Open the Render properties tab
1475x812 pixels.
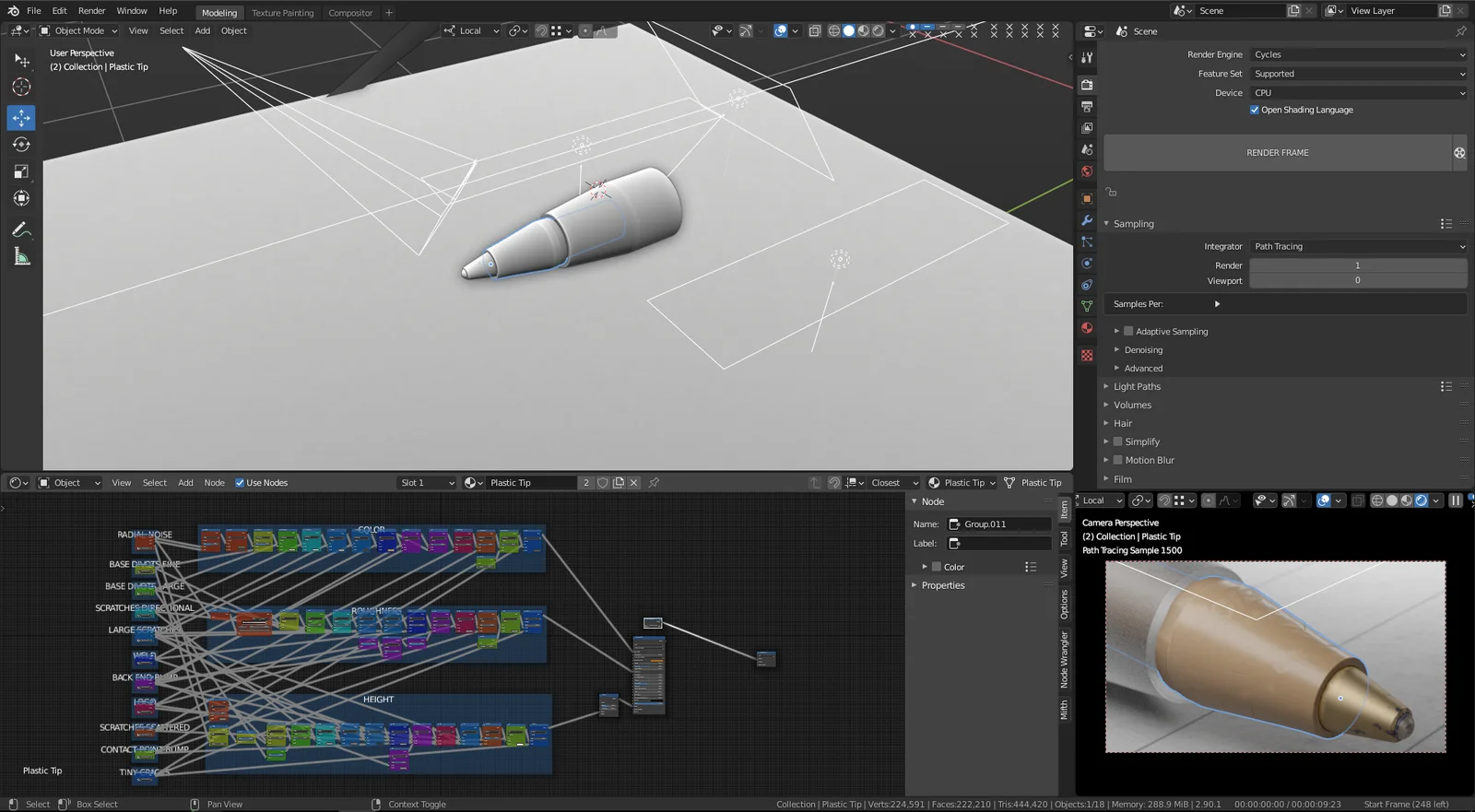[1087, 84]
